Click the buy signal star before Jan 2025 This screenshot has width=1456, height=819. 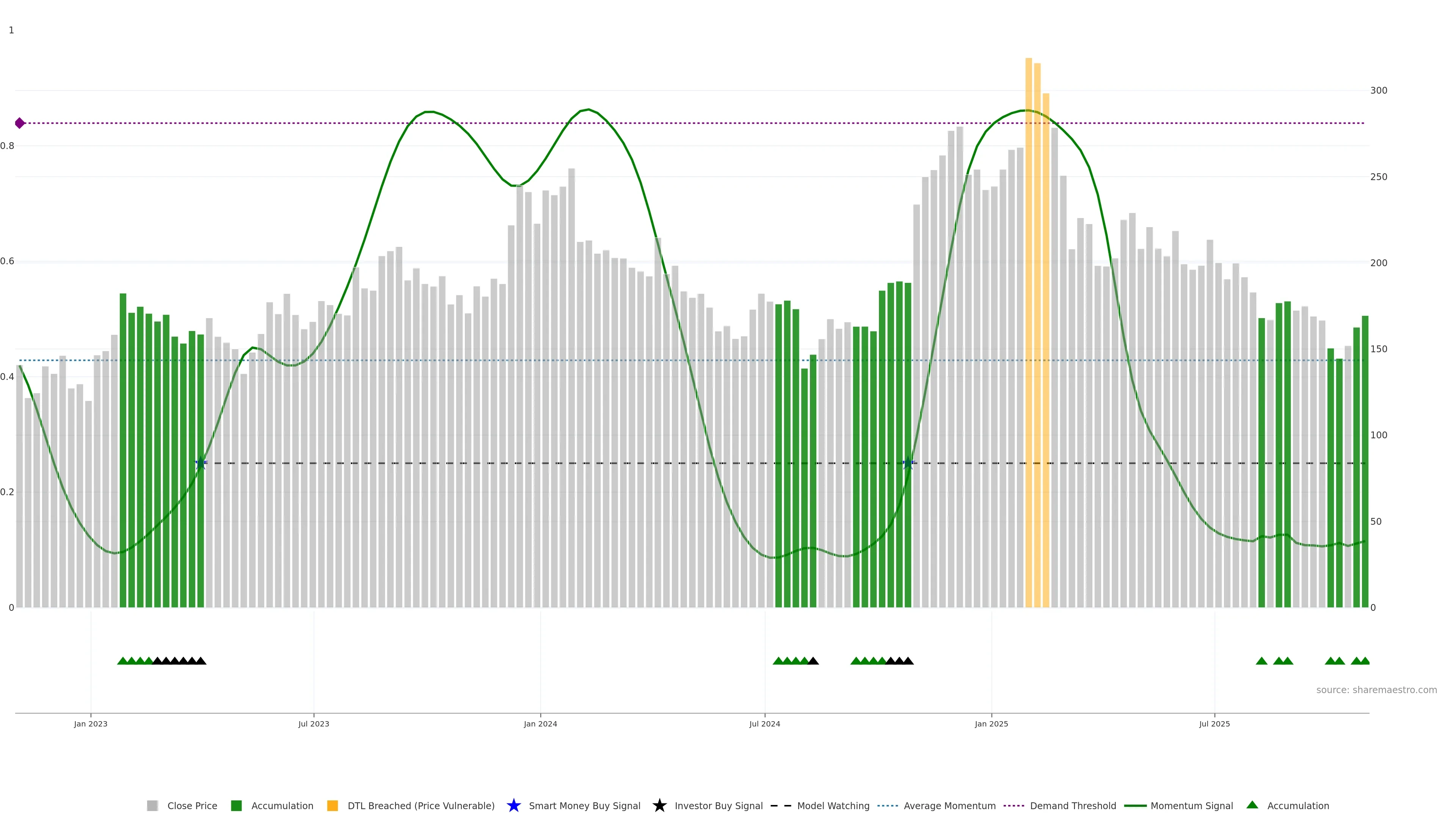tap(908, 463)
